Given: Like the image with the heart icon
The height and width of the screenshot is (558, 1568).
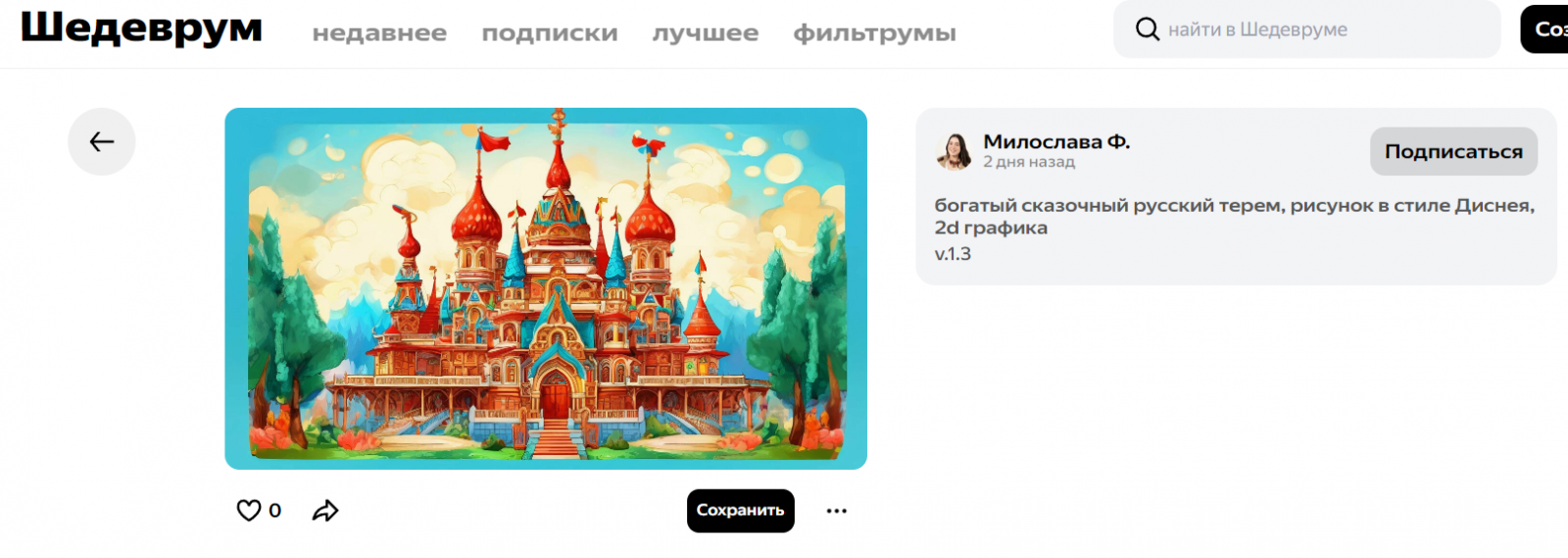Looking at the screenshot, I should [x=249, y=510].
